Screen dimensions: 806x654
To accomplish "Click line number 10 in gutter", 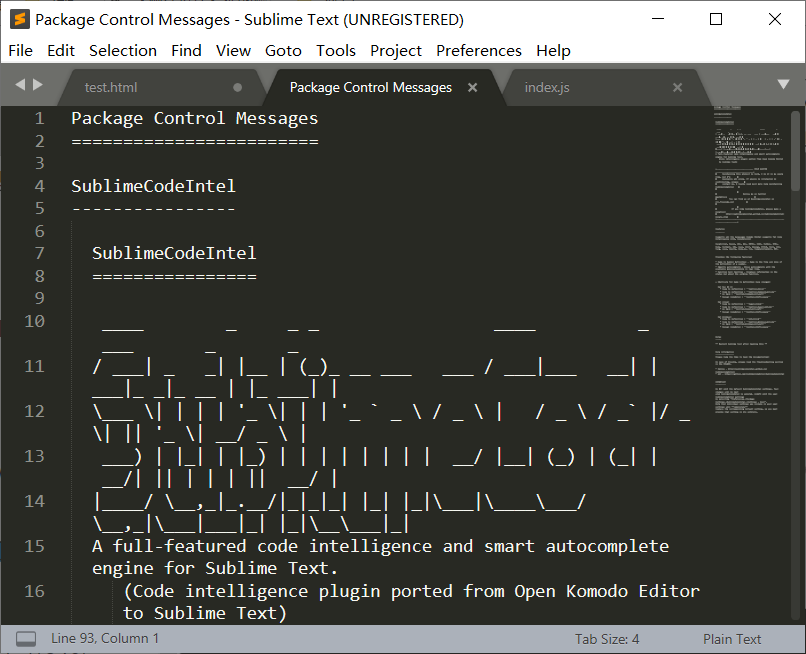I will pos(34,321).
